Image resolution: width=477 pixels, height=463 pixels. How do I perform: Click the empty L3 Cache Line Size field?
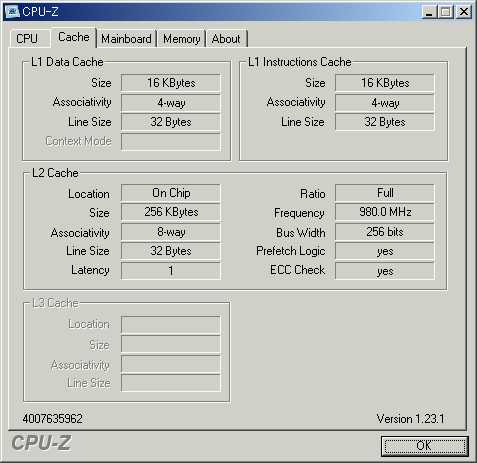pos(171,383)
